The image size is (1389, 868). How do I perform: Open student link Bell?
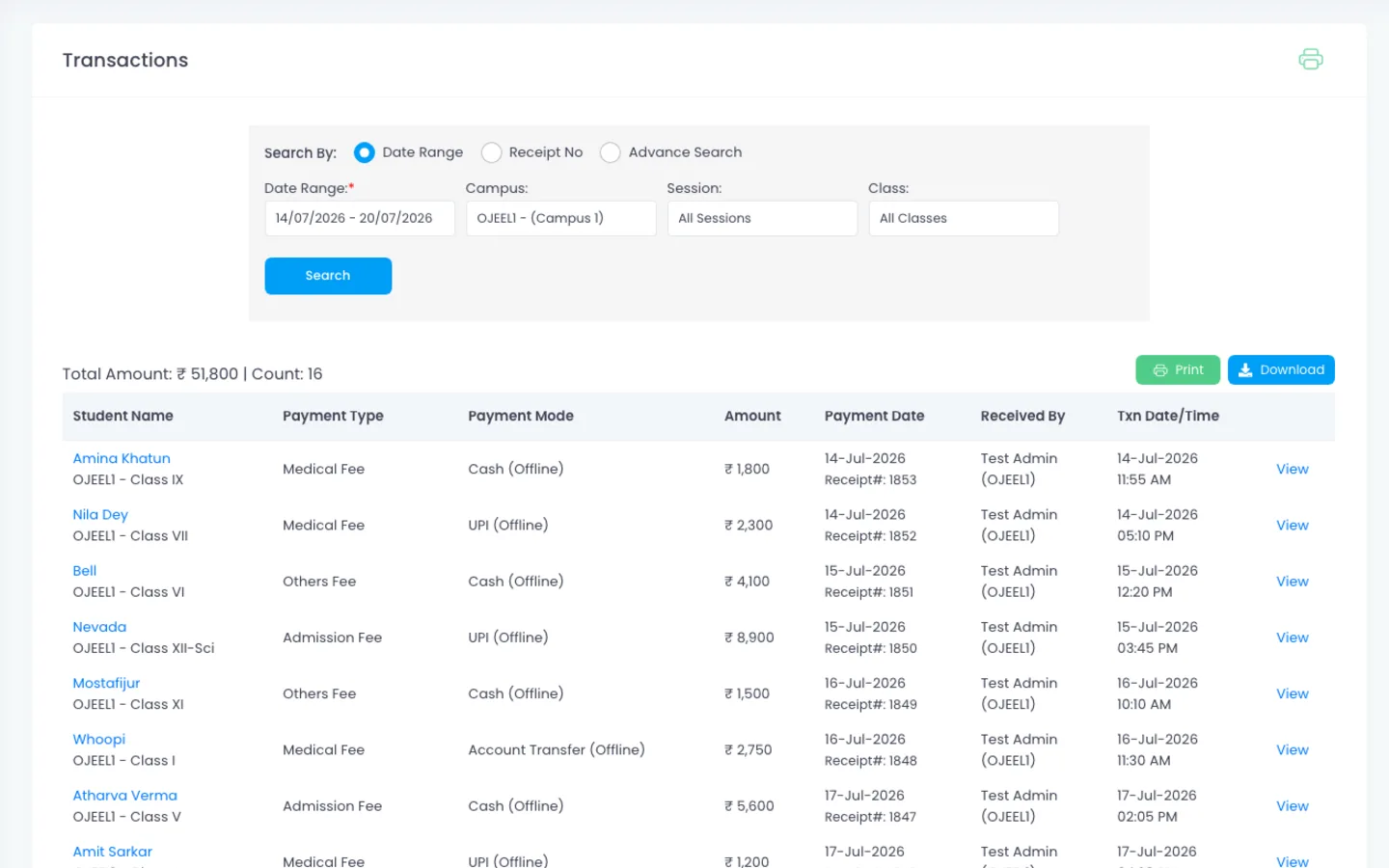(85, 571)
